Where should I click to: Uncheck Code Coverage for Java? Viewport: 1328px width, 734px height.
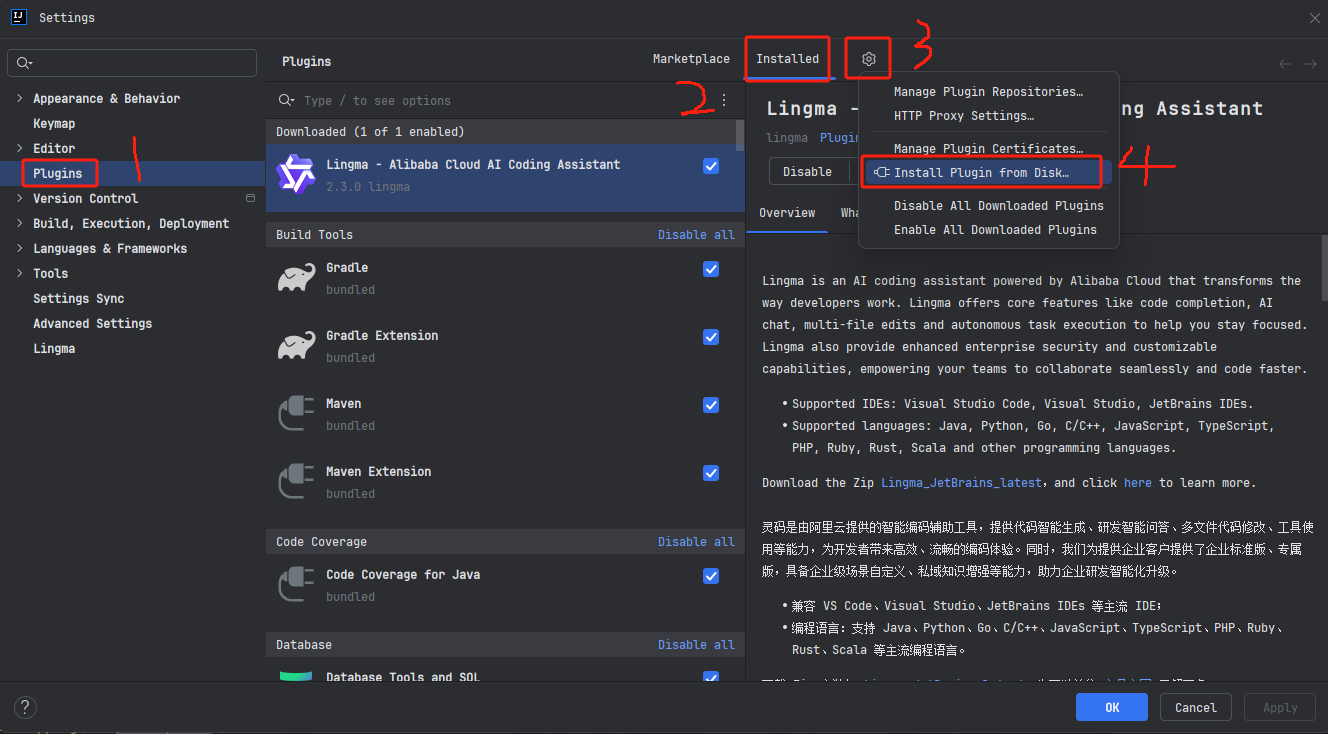[x=711, y=576]
